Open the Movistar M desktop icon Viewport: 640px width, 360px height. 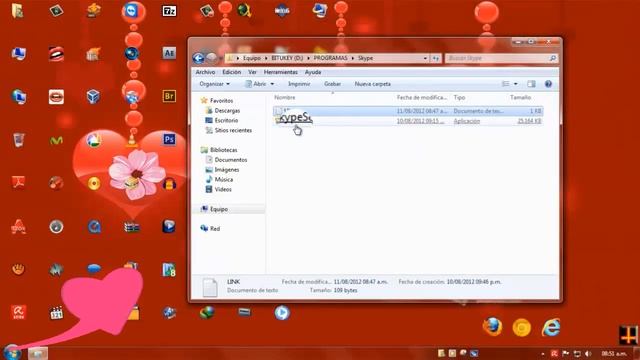56,141
